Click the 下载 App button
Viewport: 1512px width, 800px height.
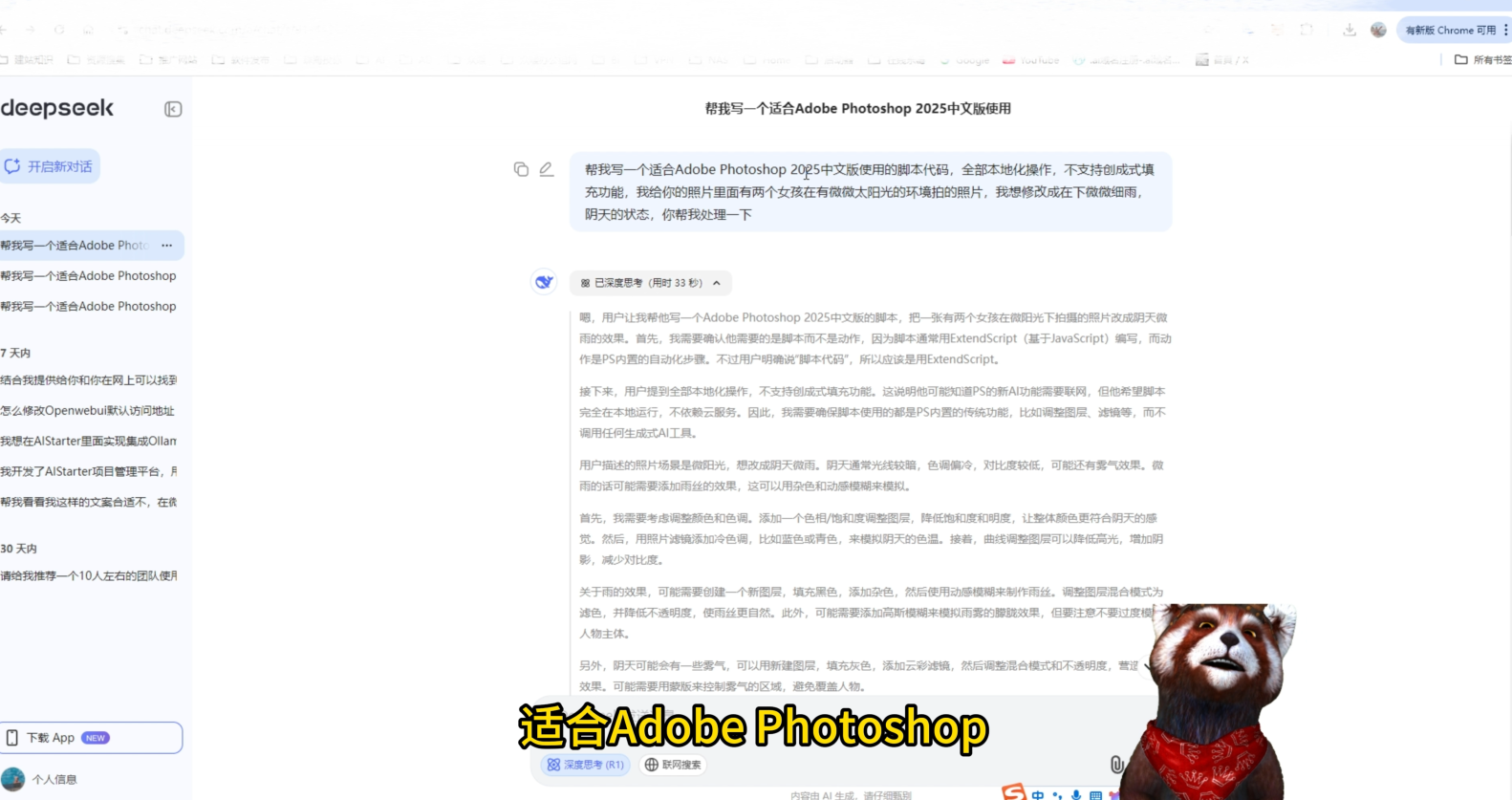(x=91, y=738)
